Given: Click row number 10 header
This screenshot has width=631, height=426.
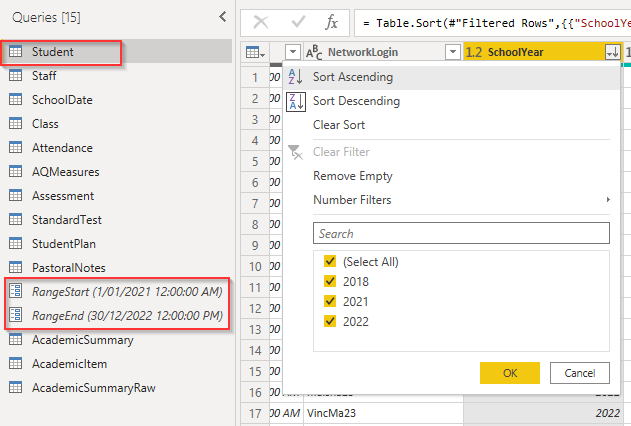Looking at the screenshot, I should pos(255,266).
